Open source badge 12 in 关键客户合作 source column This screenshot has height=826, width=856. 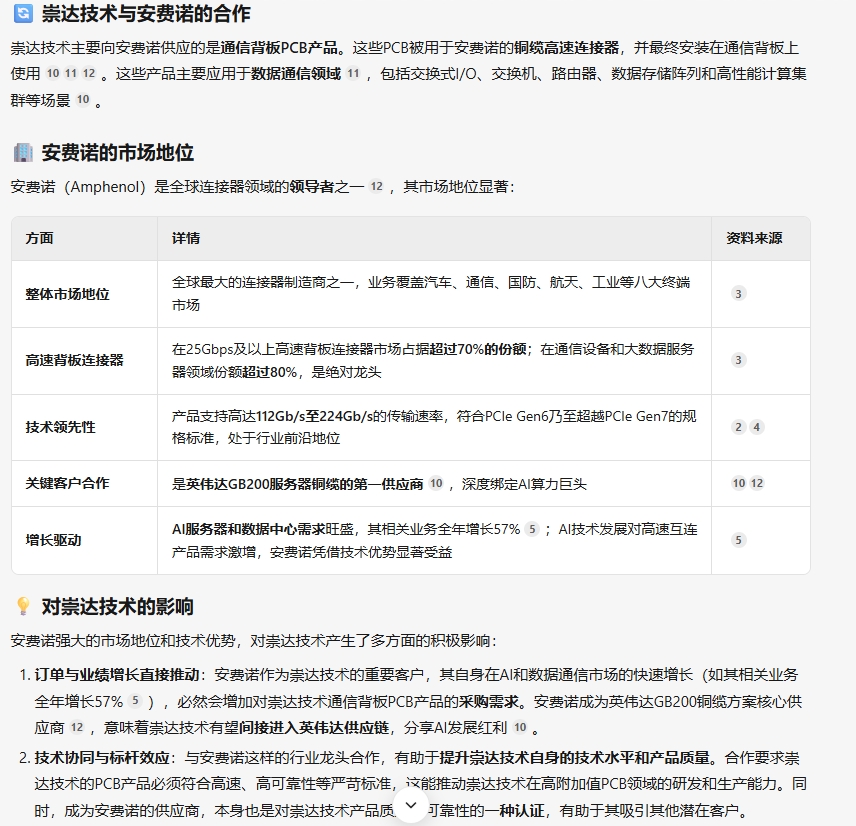[x=757, y=483]
